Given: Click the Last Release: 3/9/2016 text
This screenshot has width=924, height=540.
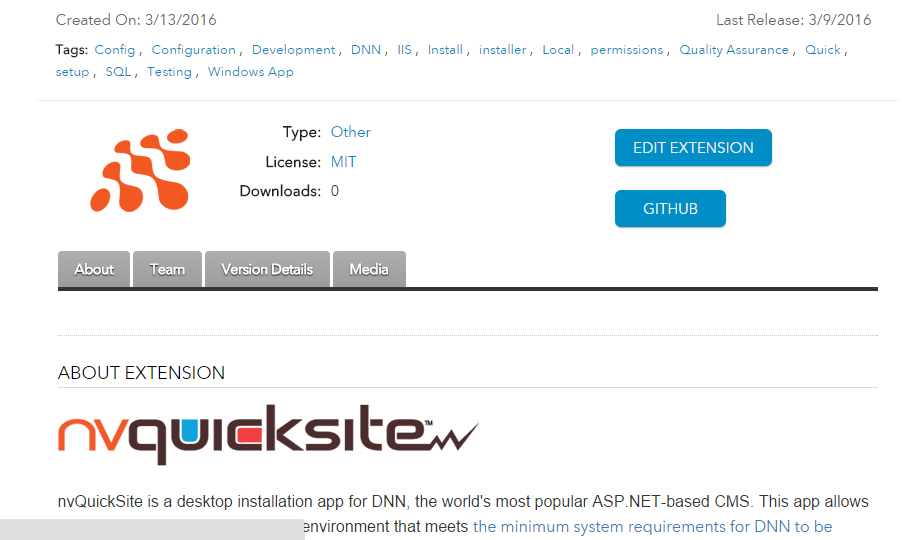Looking at the screenshot, I should click(x=793, y=20).
